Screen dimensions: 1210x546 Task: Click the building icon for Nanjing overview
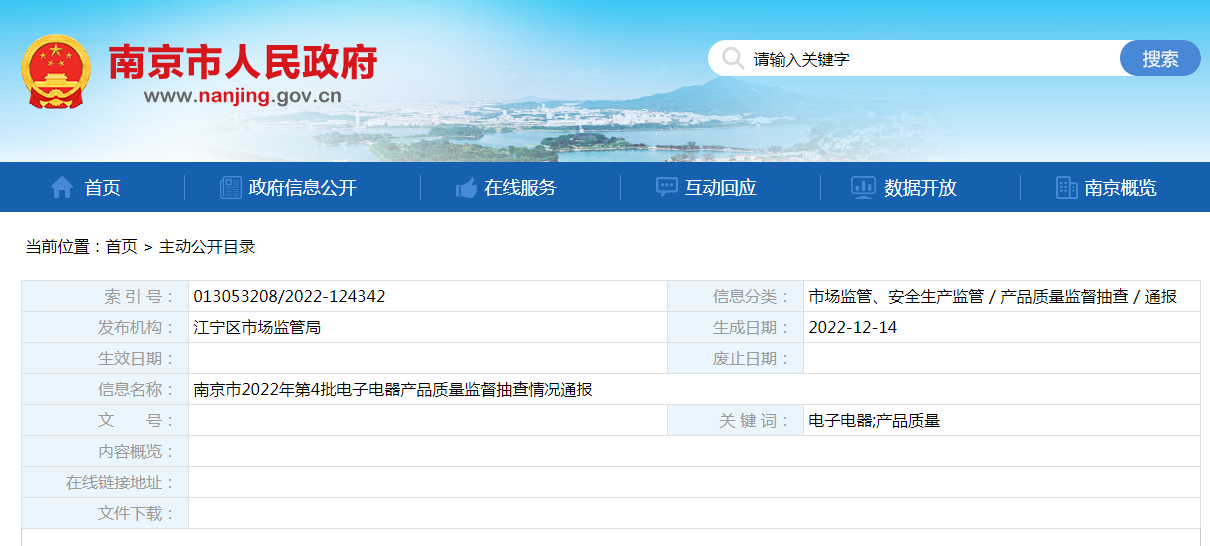point(1066,187)
